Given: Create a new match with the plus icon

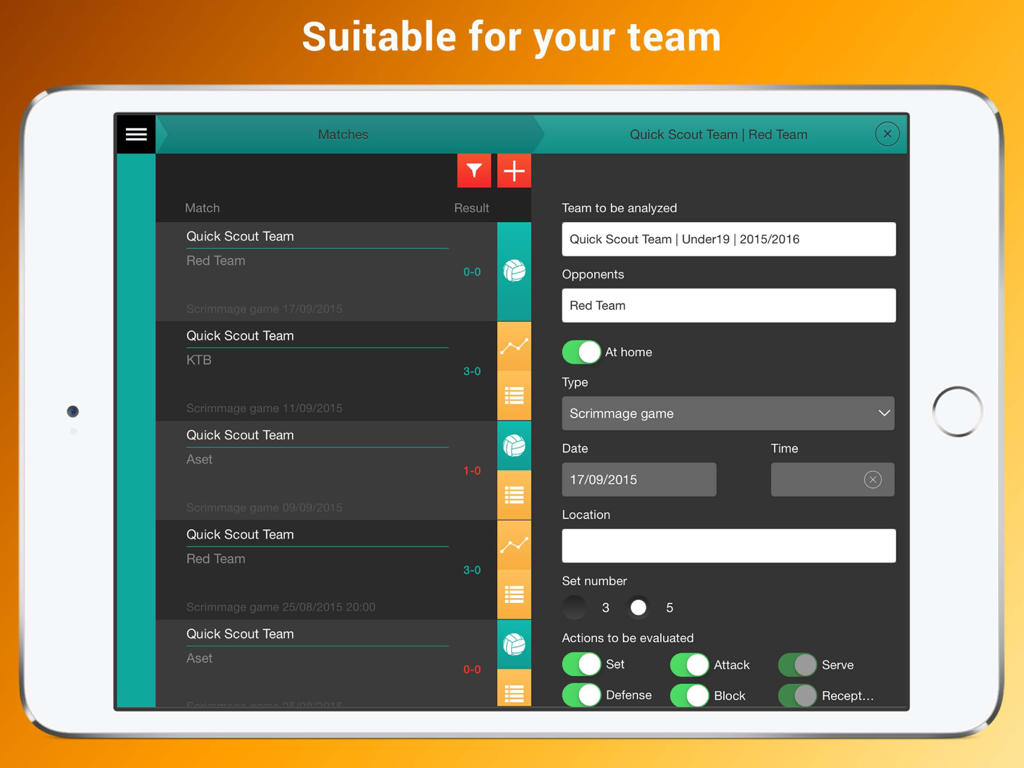Looking at the screenshot, I should [x=513, y=170].
